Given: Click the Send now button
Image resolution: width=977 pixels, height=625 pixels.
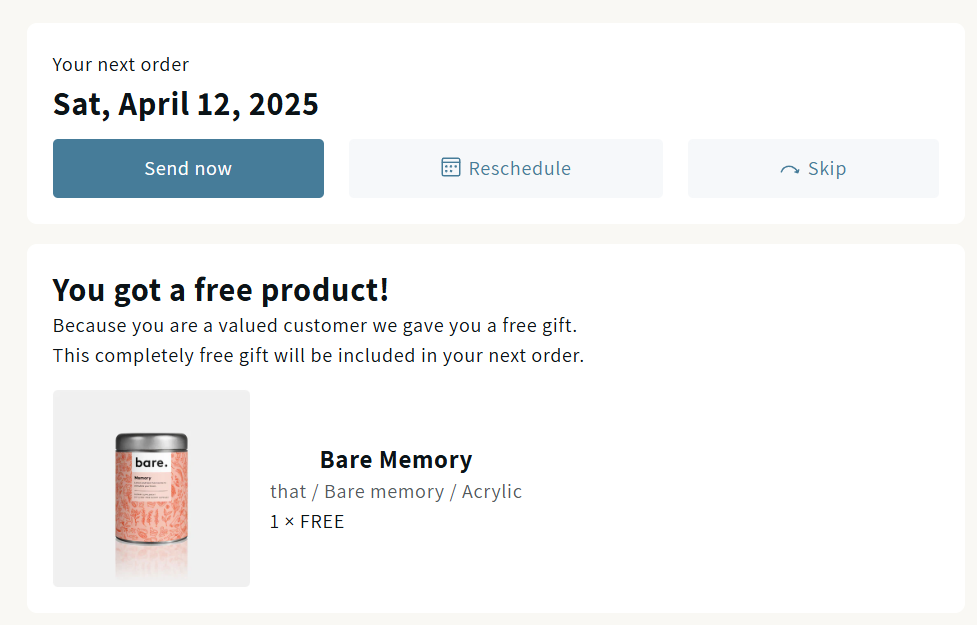Looking at the screenshot, I should coord(188,168).
